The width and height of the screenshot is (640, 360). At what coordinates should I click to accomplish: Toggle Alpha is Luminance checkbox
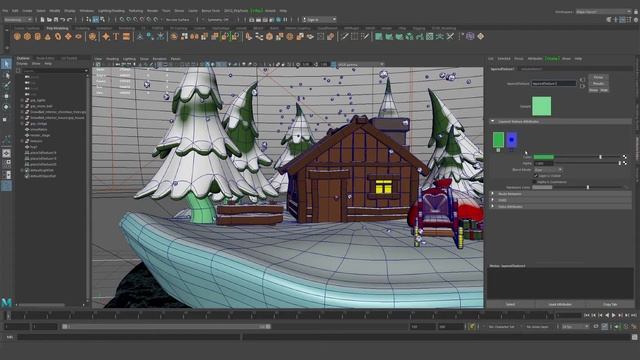pyautogui.click(x=536, y=182)
